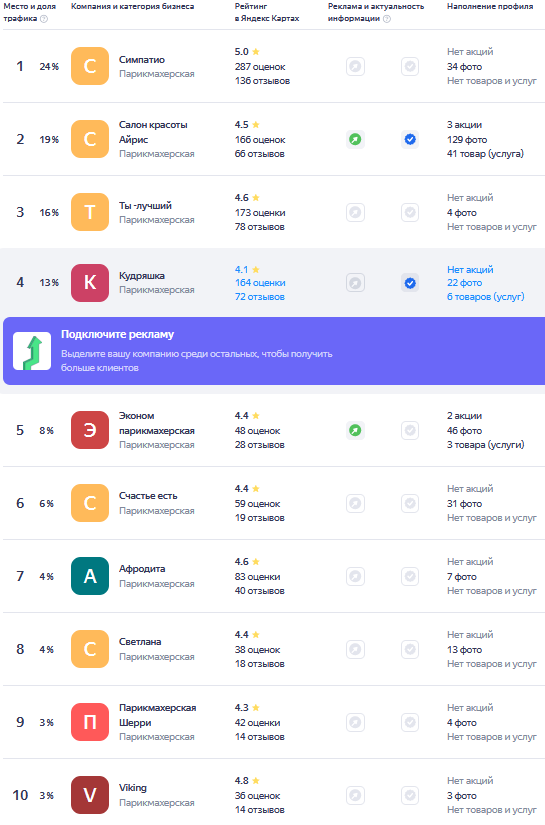This screenshot has height=825, width=545.
Task: Click grey verification checkmark in Ты-лучший row
Action: 410,213
